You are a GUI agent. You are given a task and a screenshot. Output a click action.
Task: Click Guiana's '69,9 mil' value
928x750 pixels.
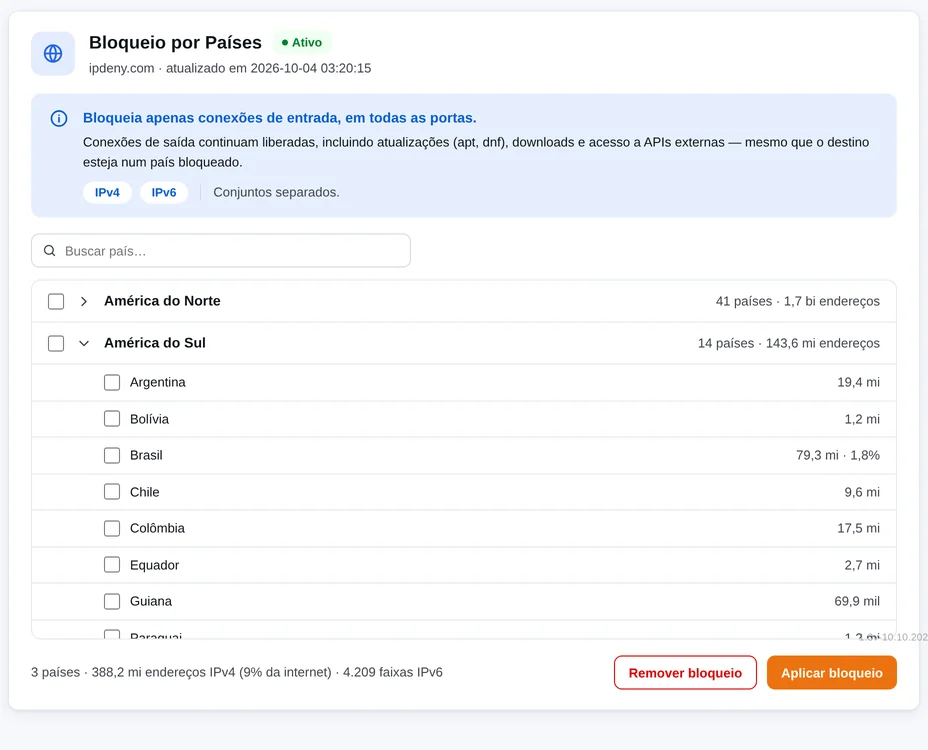tap(857, 601)
